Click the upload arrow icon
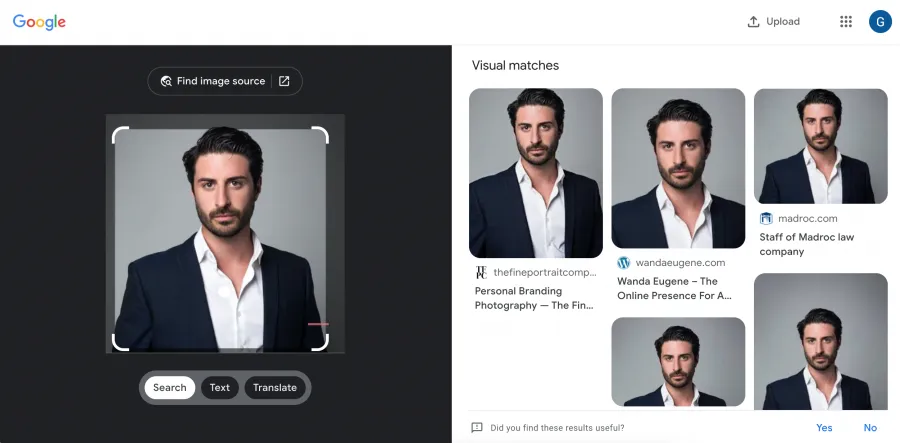Screen dimensions: 900x443 (x=753, y=22)
